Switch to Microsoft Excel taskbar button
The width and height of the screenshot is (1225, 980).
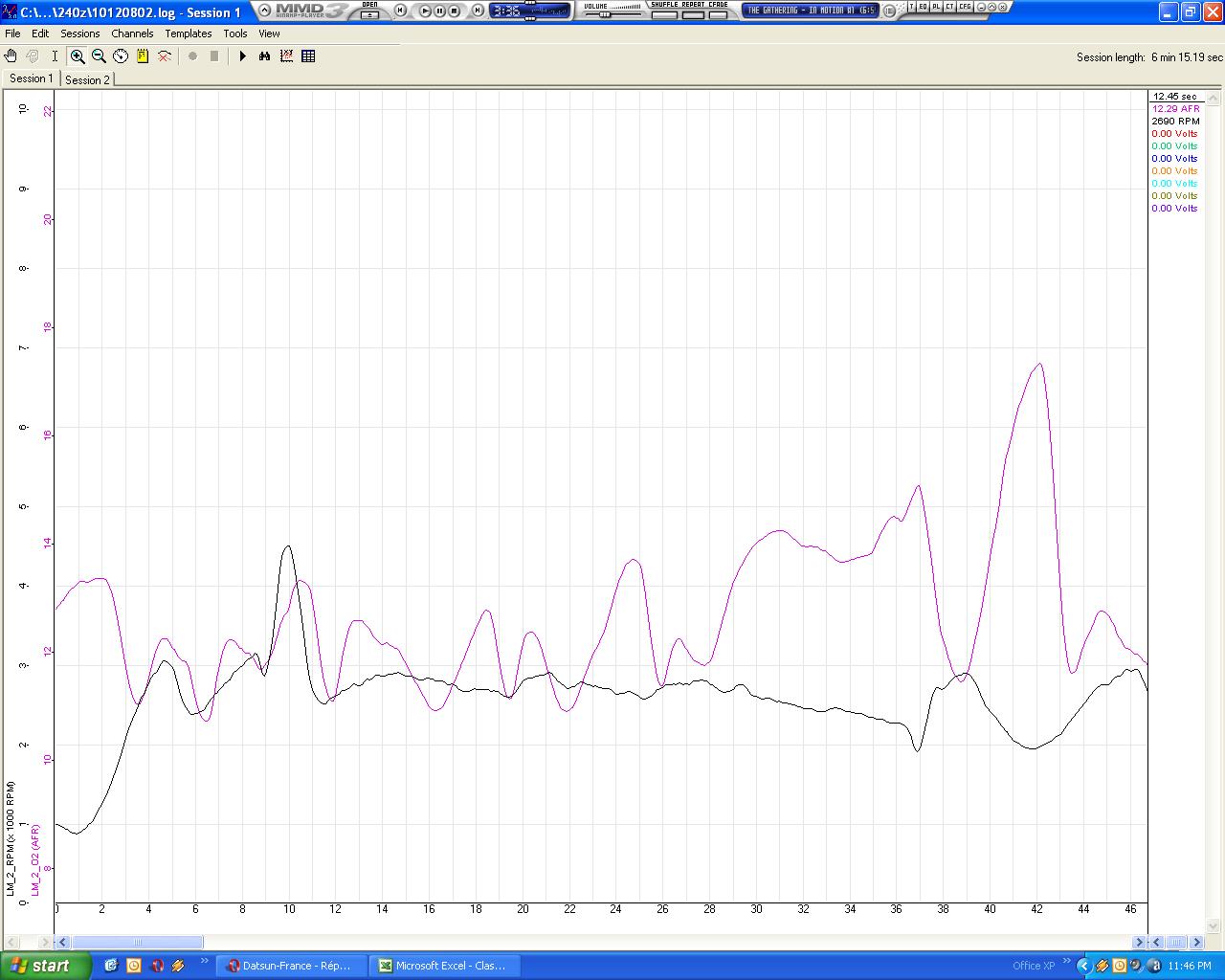click(442, 966)
